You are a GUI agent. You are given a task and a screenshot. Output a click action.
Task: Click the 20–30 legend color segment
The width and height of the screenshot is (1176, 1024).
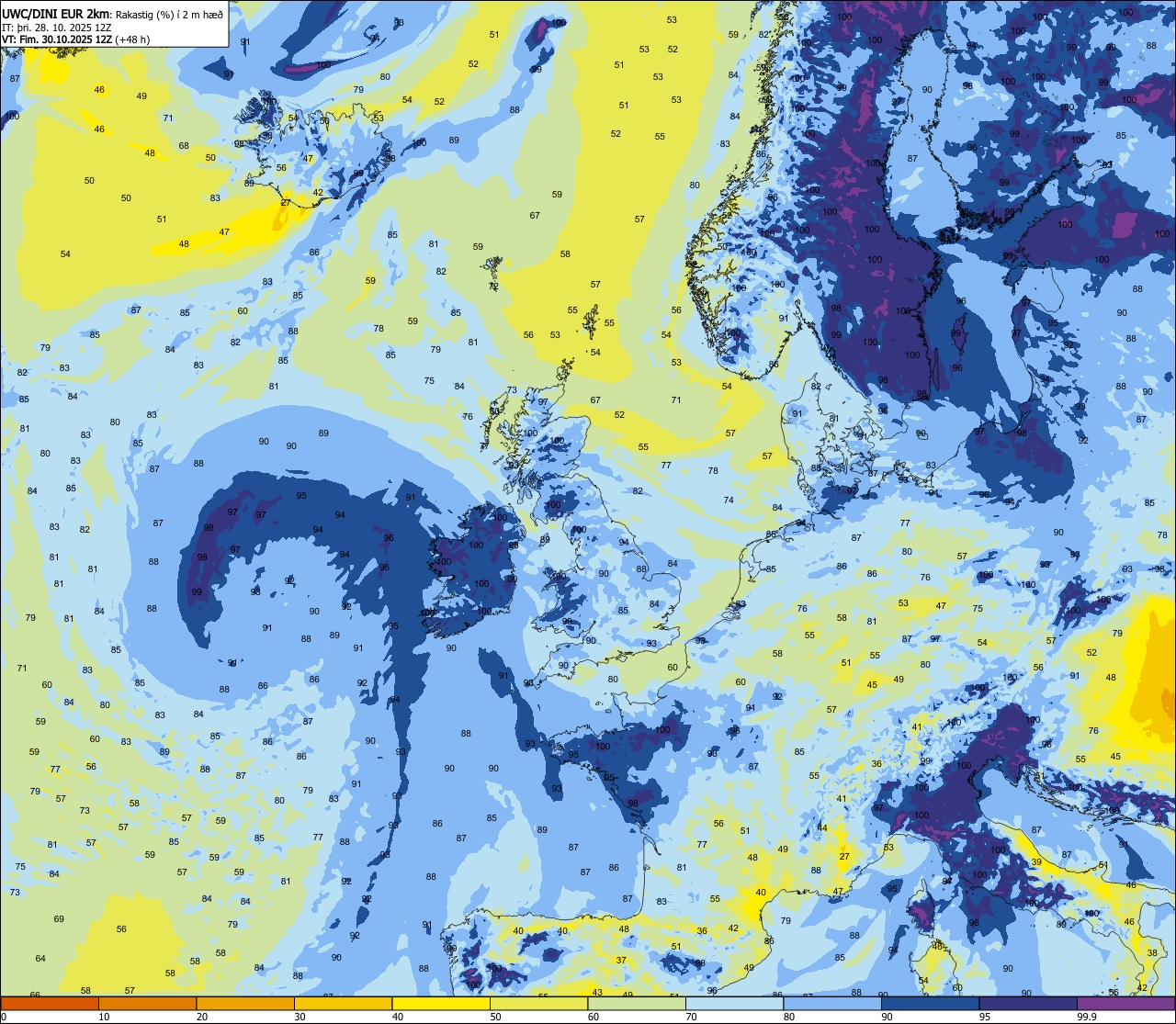tap(245, 1004)
